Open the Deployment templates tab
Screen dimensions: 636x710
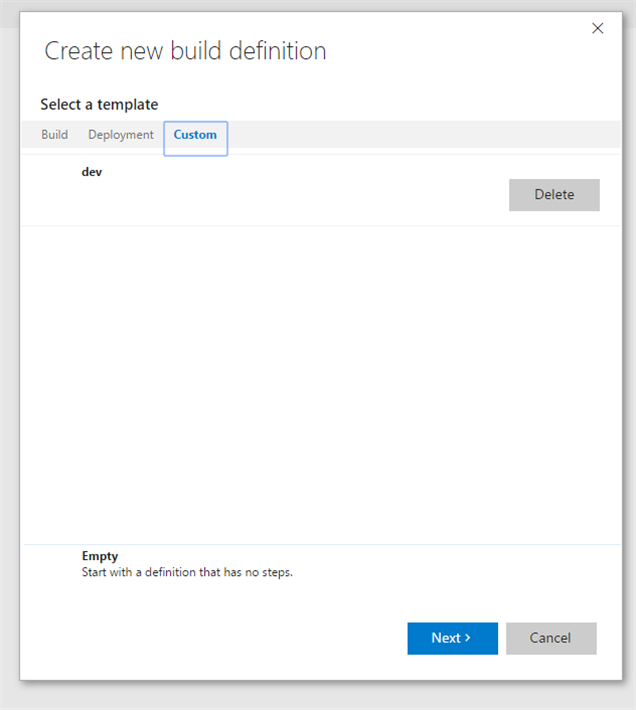point(121,135)
